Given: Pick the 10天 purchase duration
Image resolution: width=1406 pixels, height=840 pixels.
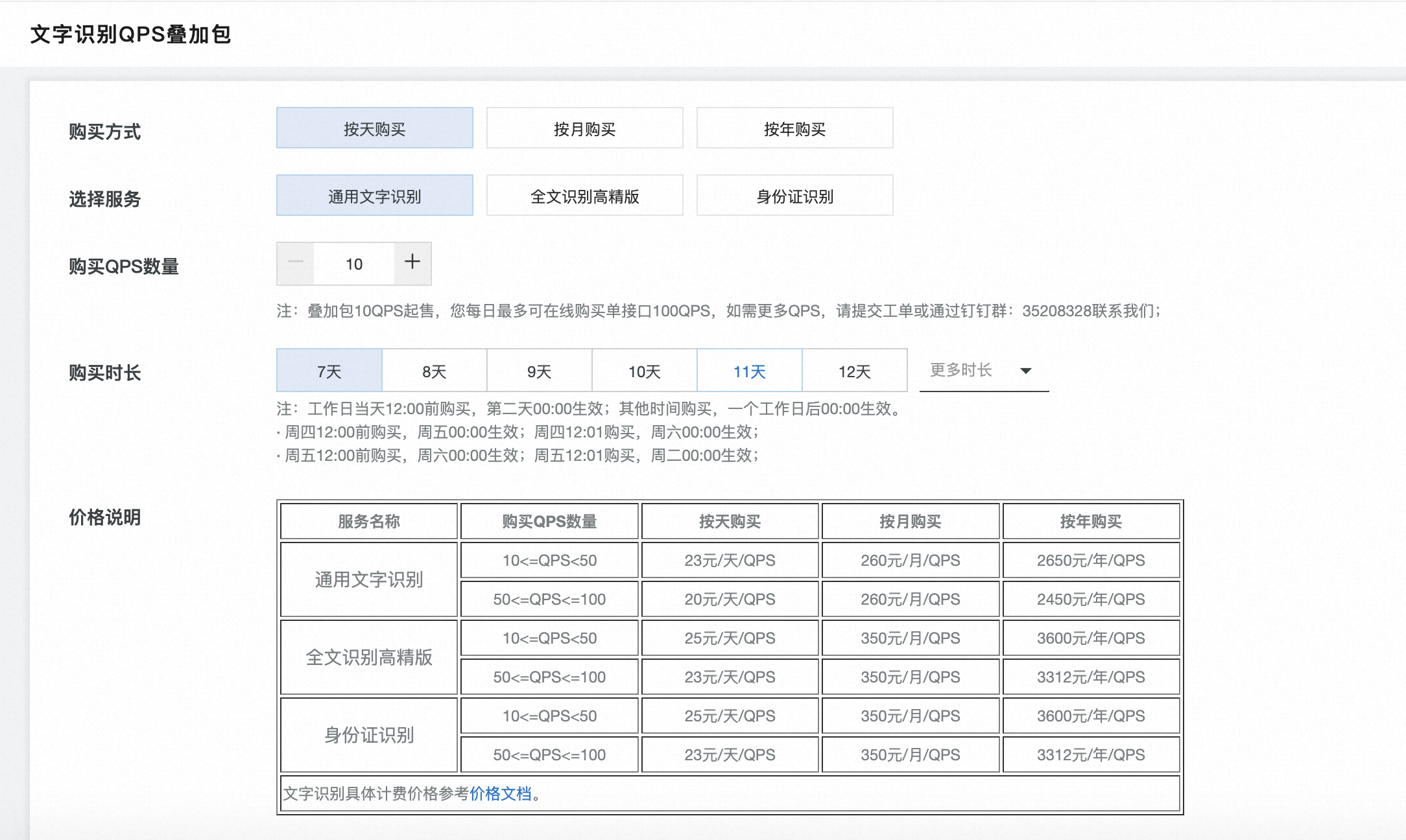Looking at the screenshot, I should [x=645, y=371].
